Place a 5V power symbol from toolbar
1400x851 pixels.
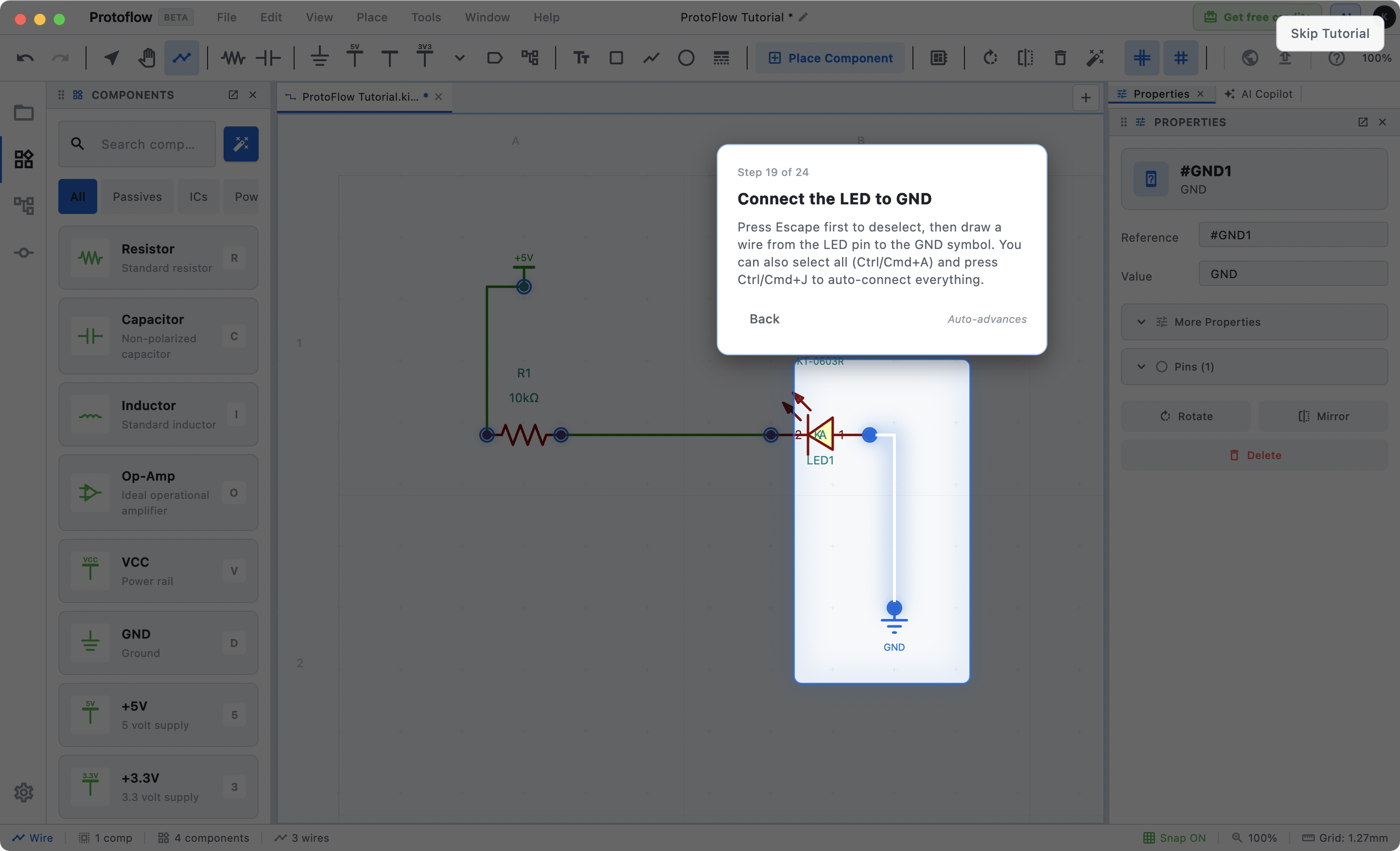coord(354,57)
